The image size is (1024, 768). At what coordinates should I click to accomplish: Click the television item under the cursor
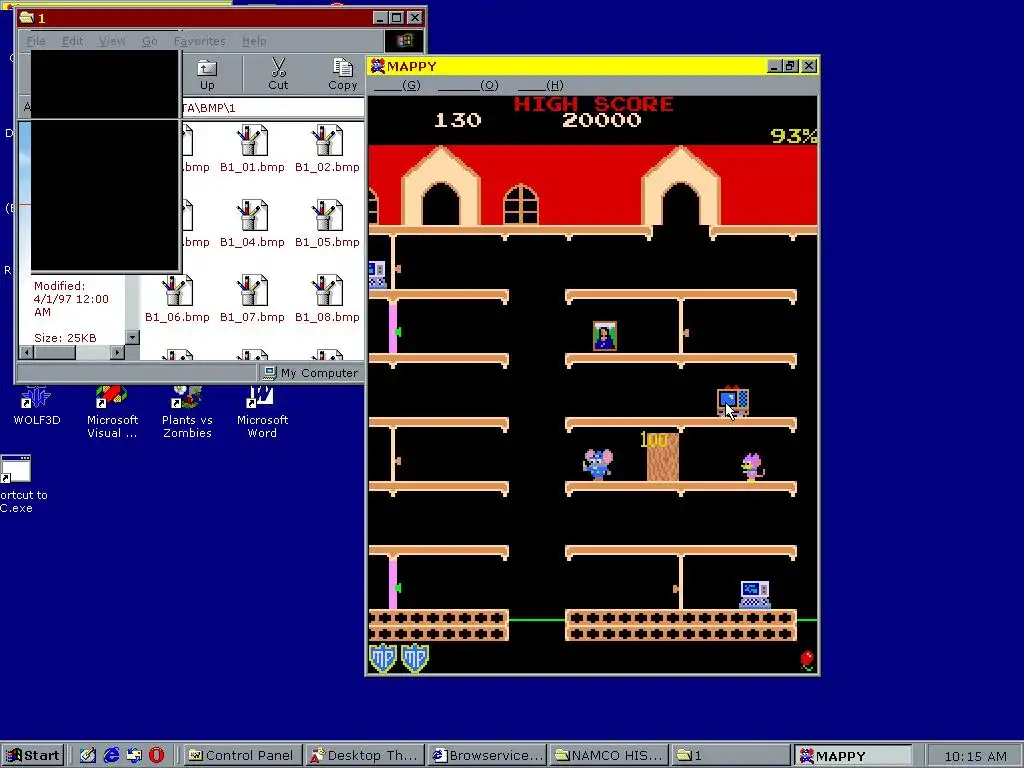coord(733,401)
